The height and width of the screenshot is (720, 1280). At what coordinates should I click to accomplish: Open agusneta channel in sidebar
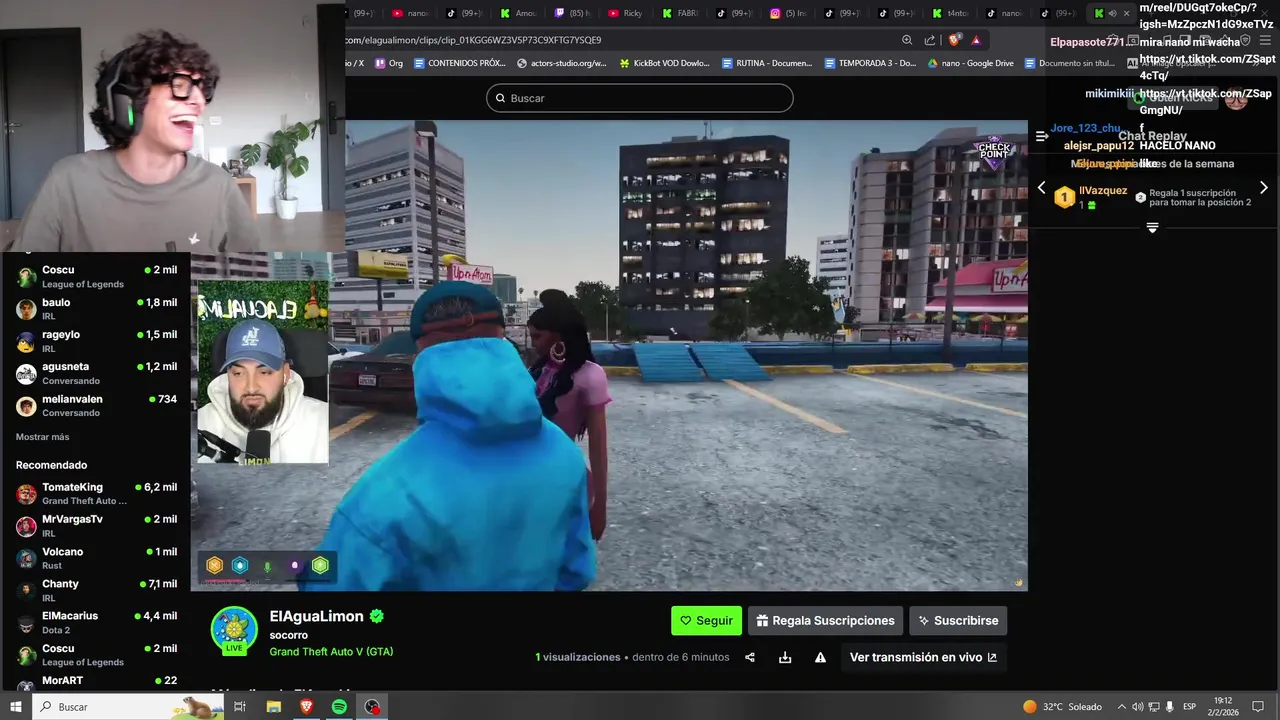pos(96,373)
